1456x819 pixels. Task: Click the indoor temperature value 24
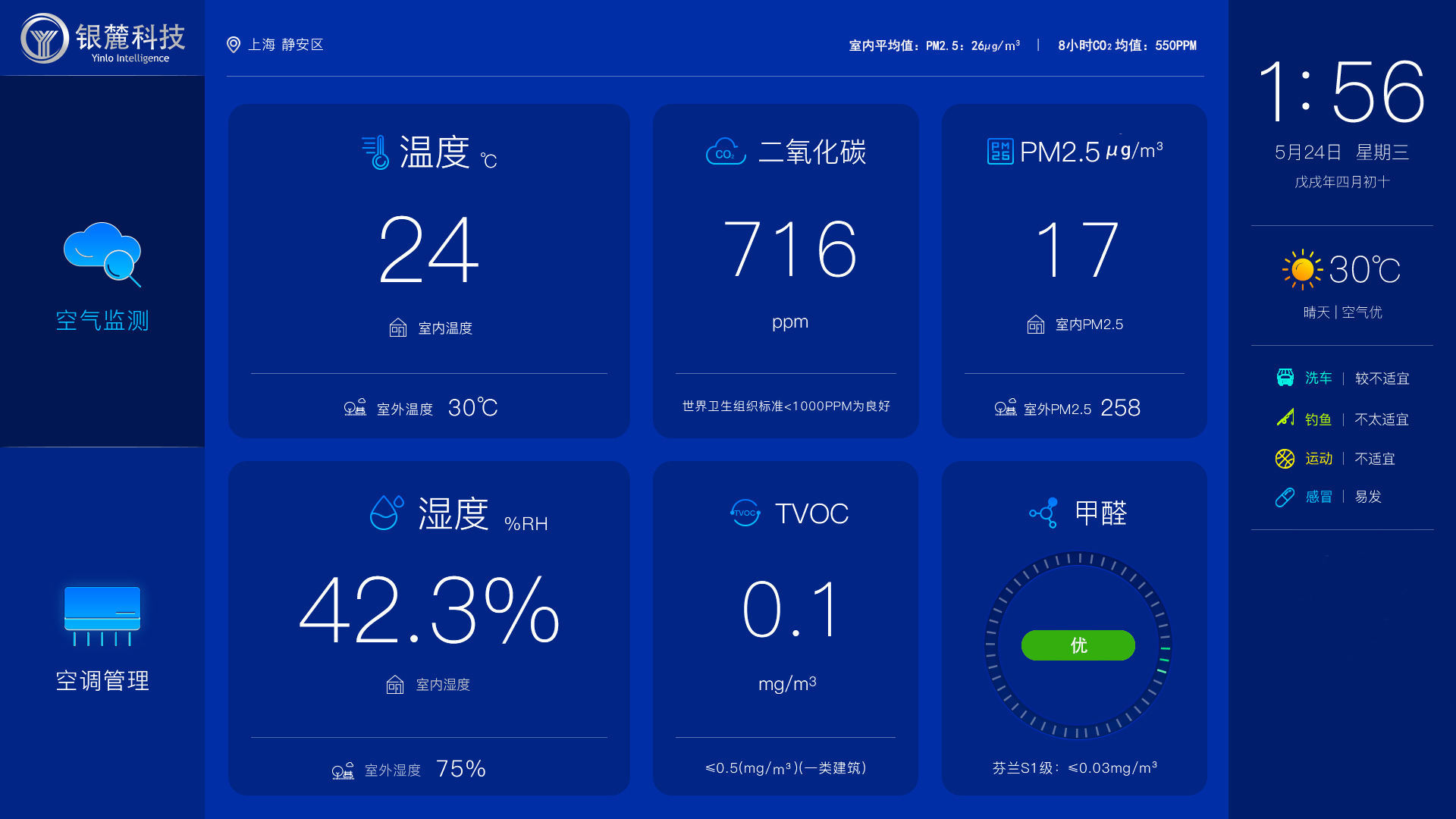coord(429,249)
